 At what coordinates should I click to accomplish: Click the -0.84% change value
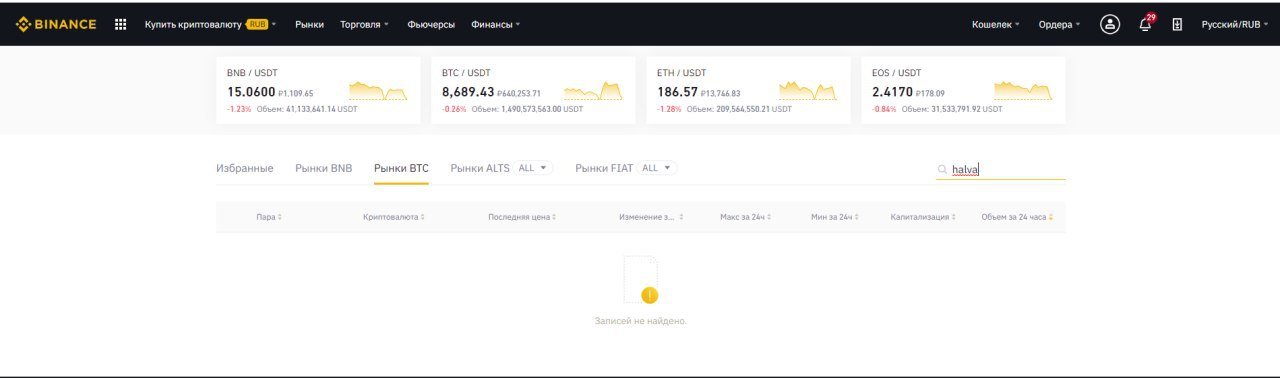click(884, 109)
